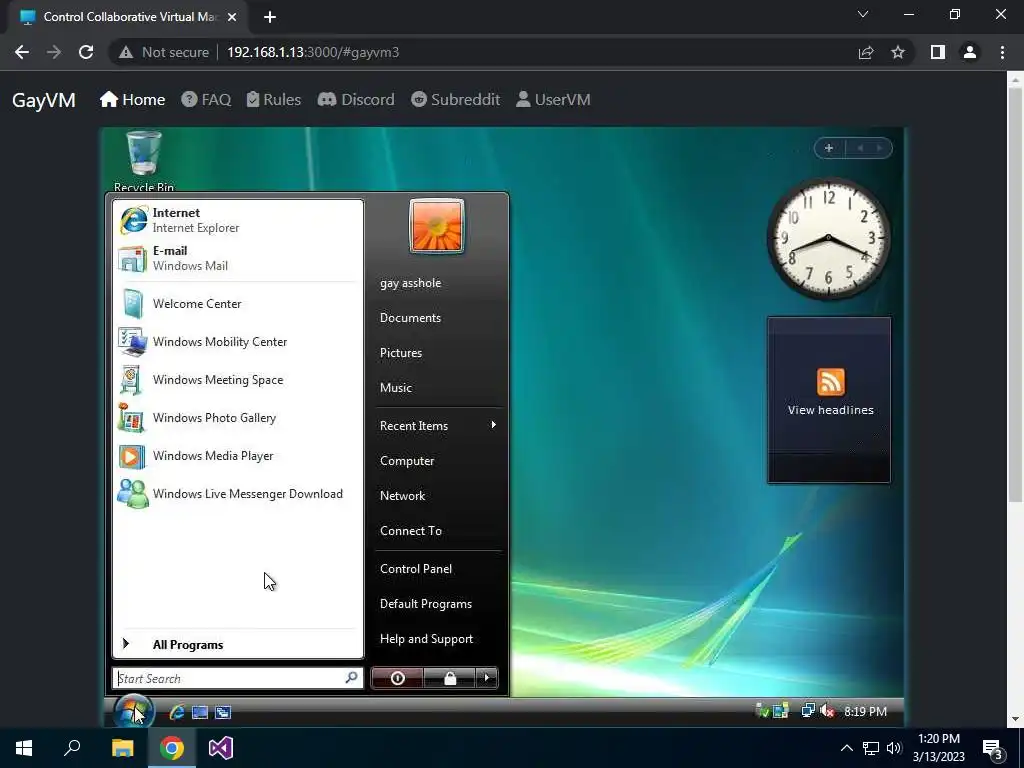
Task: Open Help and Support
Action: pos(426,639)
